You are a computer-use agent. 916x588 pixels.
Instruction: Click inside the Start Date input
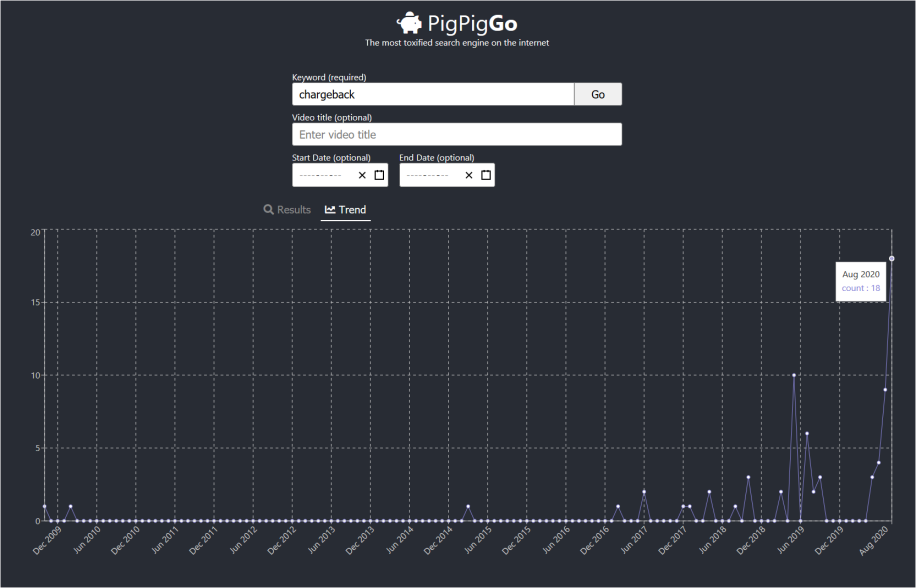click(340, 175)
